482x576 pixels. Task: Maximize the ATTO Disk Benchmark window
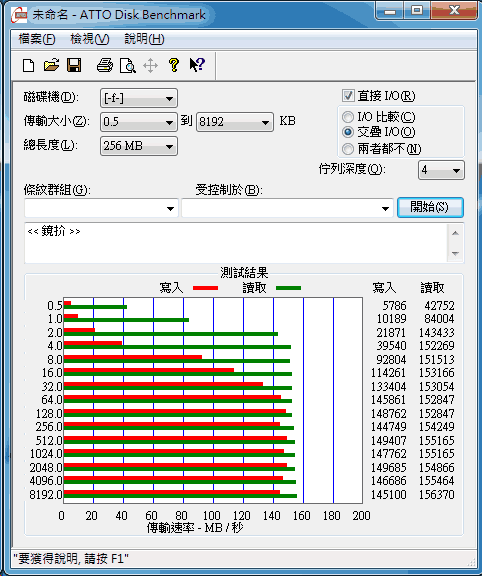coord(417,11)
